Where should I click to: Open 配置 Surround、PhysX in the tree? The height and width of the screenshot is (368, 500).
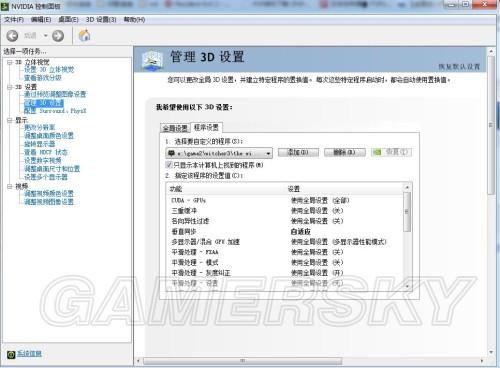pyautogui.click(x=55, y=111)
